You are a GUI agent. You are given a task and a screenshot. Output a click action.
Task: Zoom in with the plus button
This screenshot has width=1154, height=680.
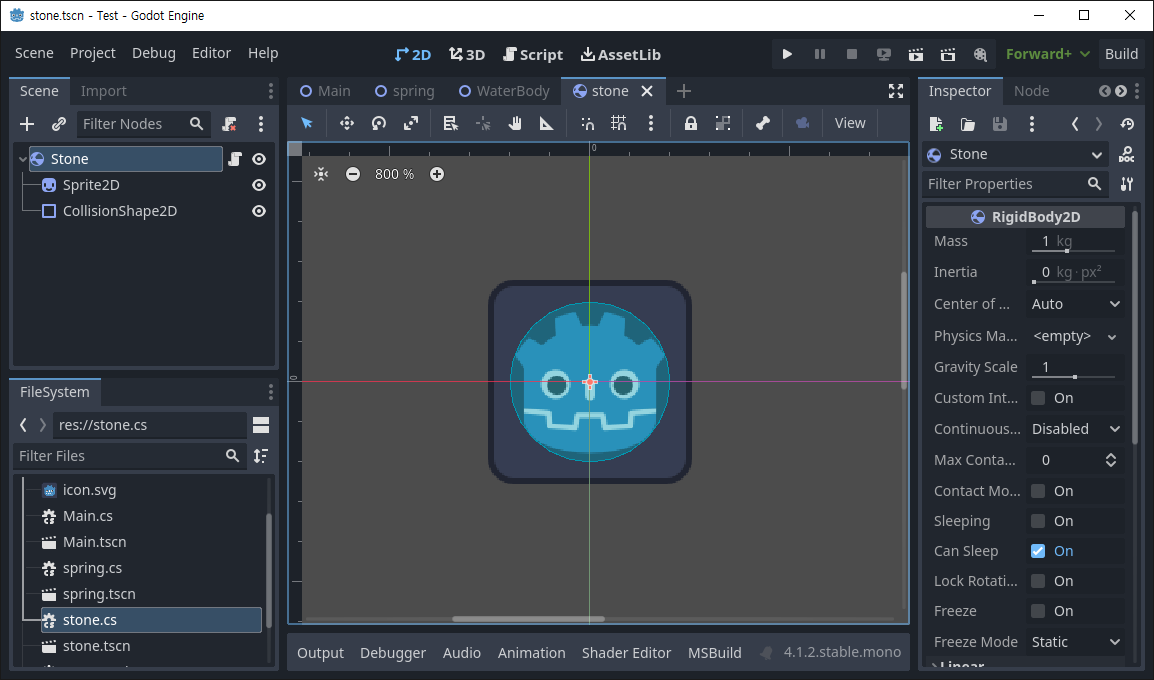click(437, 174)
